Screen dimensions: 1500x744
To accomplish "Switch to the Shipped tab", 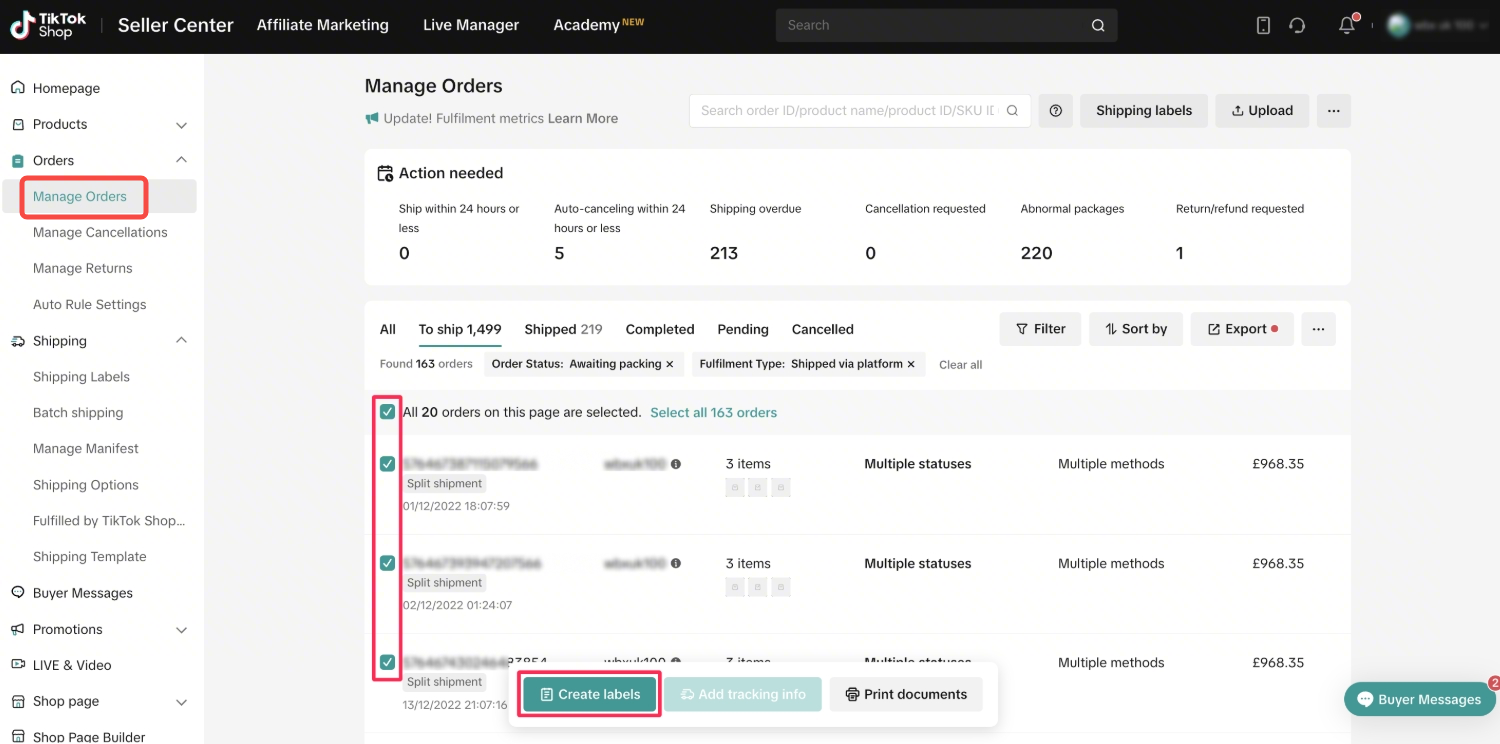I will [563, 329].
